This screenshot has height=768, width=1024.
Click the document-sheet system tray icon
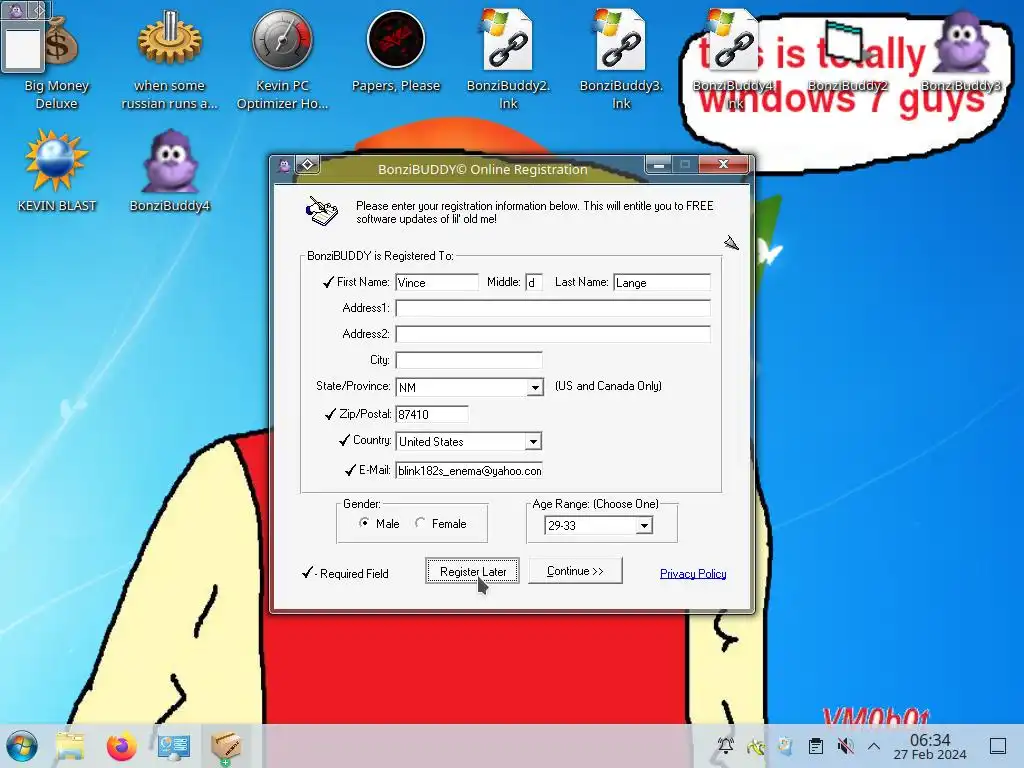pyautogui.click(x=786, y=745)
